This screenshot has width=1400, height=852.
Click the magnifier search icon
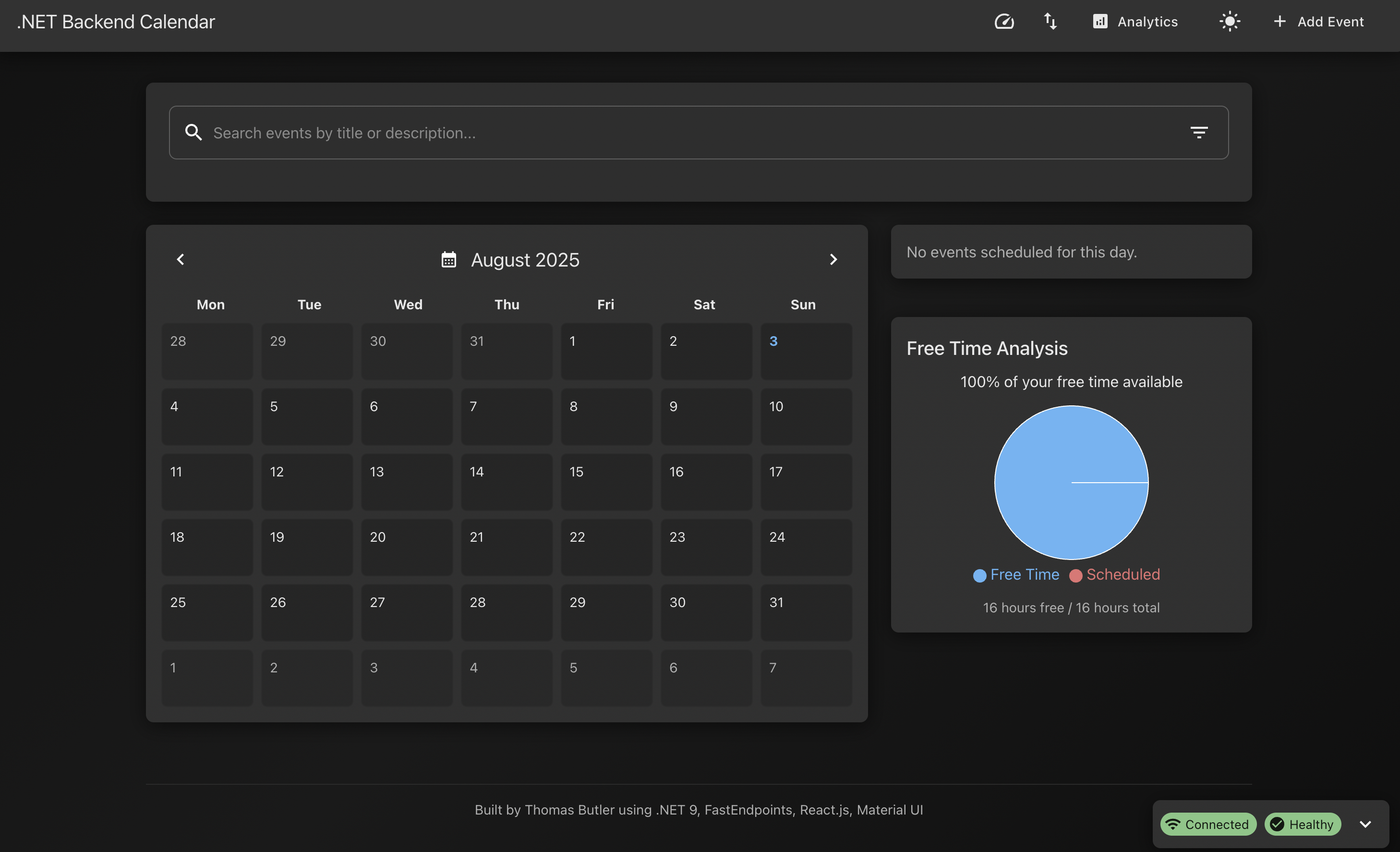click(193, 133)
